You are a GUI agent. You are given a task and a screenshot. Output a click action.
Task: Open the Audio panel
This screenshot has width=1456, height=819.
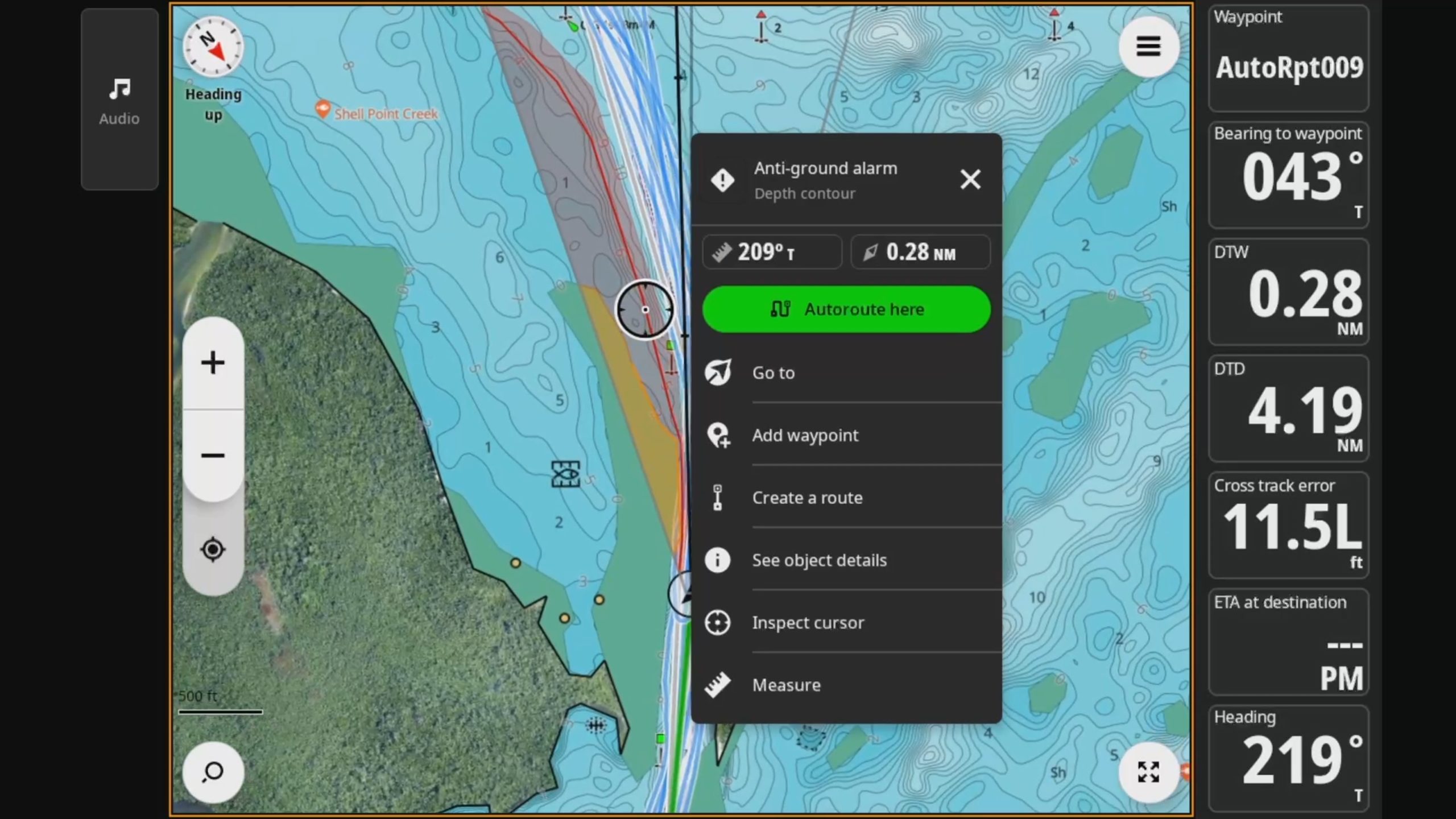coord(119,100)
